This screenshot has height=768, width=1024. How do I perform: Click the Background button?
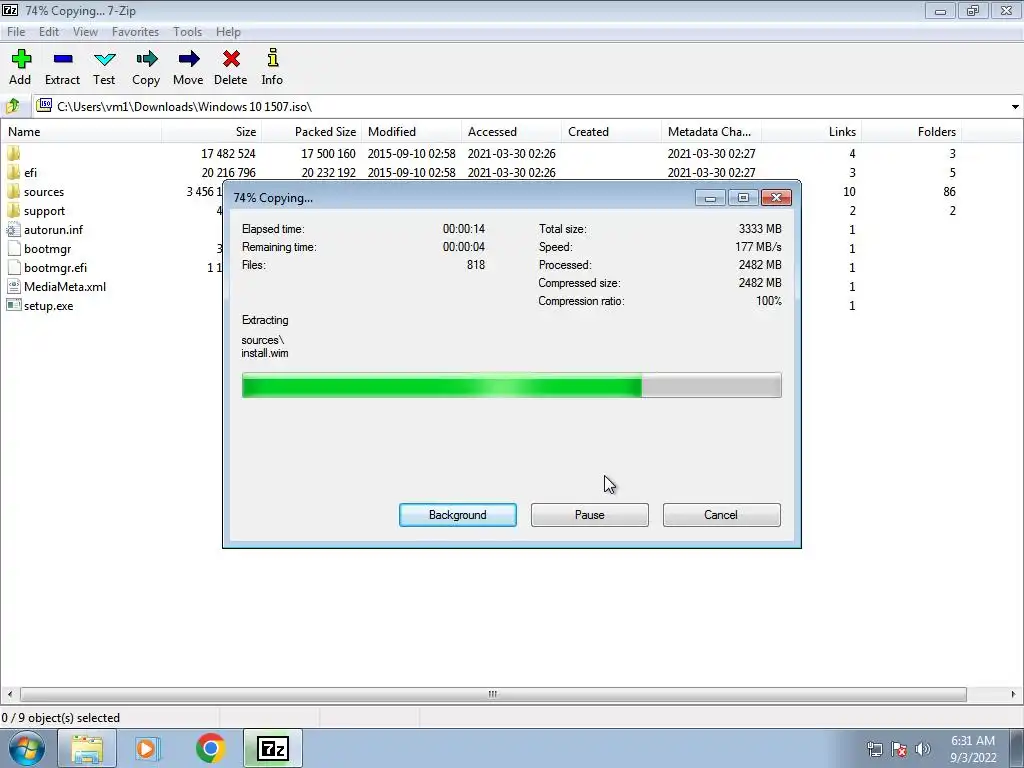point(458,515)
